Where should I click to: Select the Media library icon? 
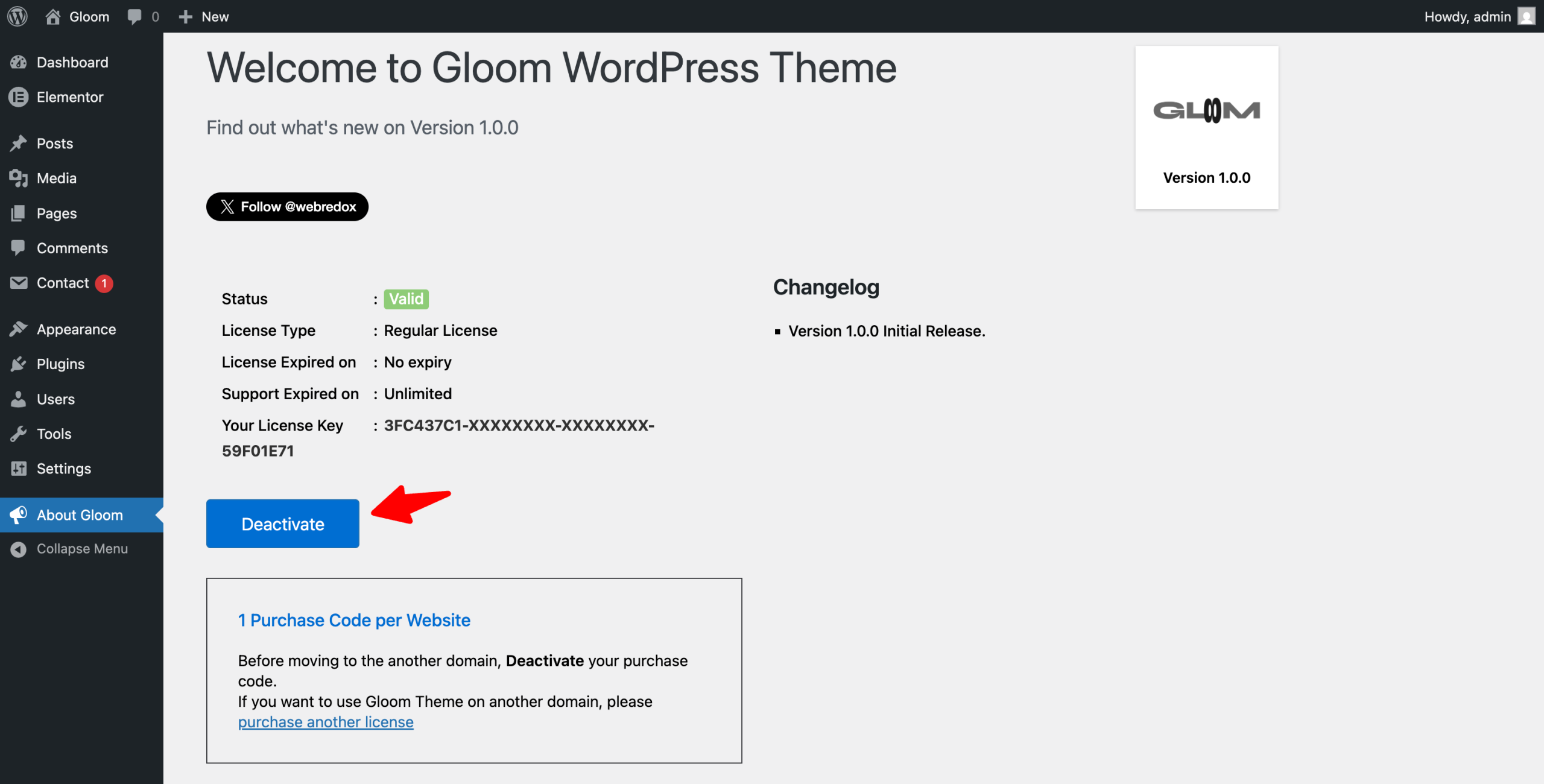click(x=19, y=179)
